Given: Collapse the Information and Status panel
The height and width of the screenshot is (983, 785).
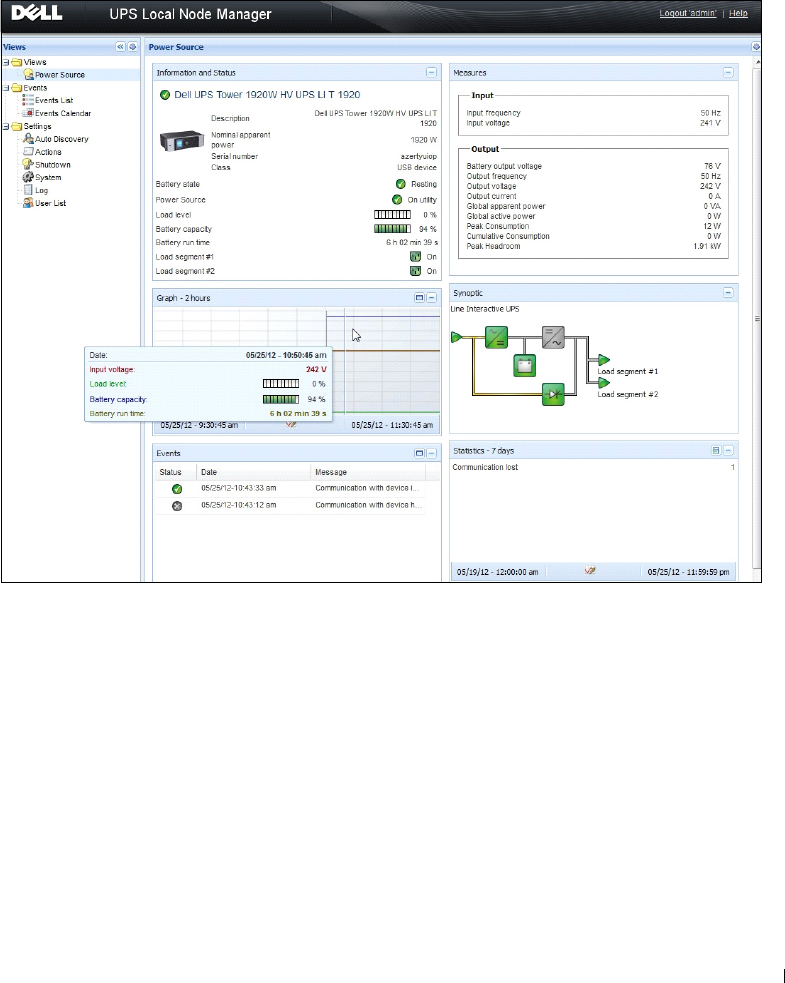Looking at the screenshot, I should click(x=431, y=72).
